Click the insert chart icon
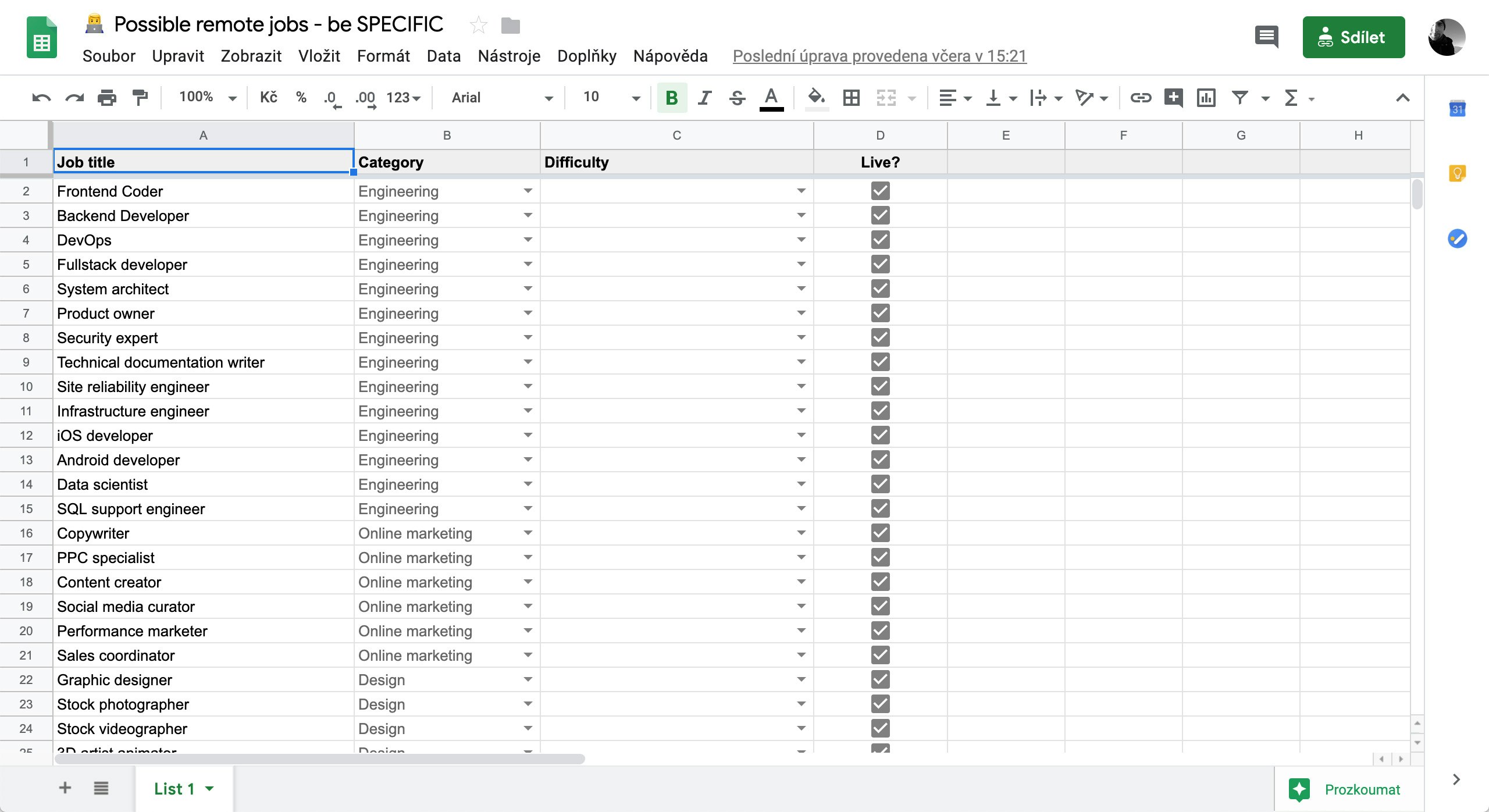 [x=1206, y=98]
